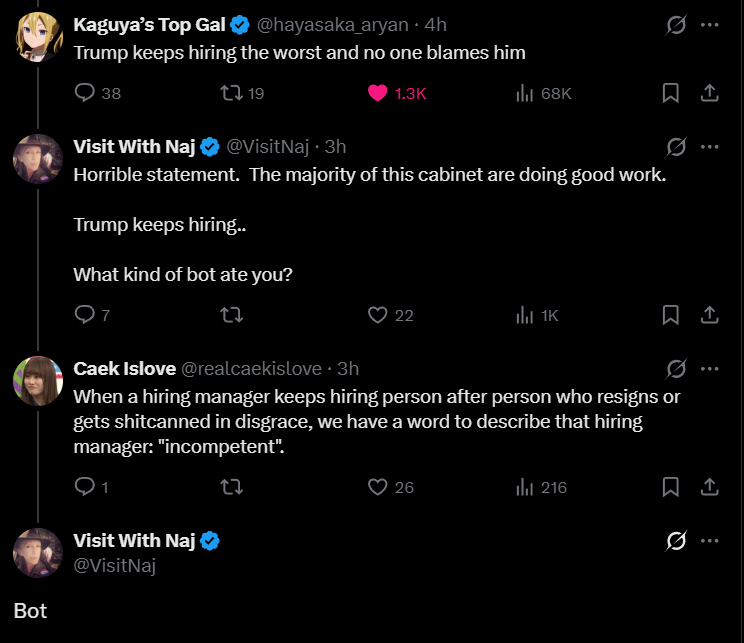
Task: Click Grok icon on Kaguya's tweet
Action: click(x=676, y=25)
